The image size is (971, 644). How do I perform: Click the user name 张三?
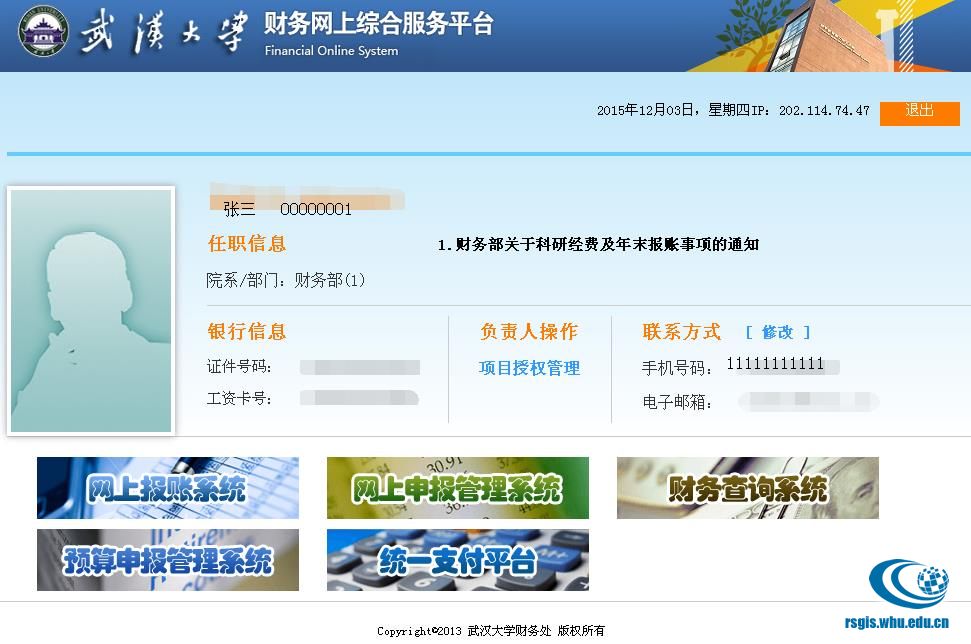239,209
